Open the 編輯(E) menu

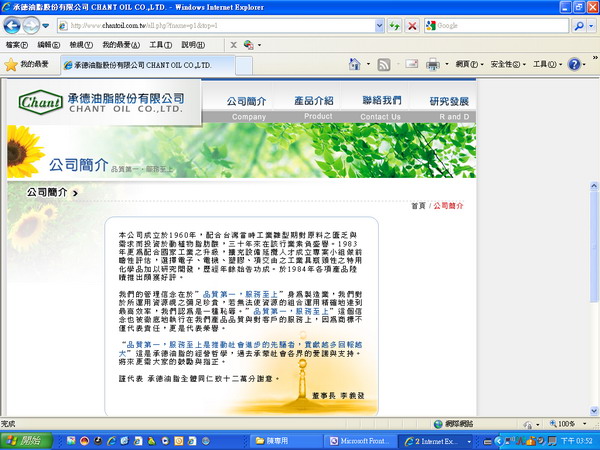[x=49, y=45]
